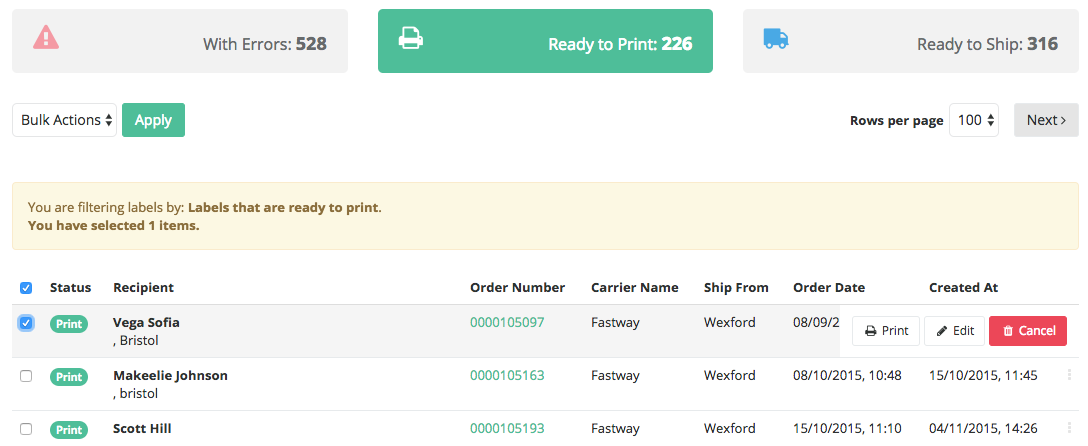This screenshot has width=1088, height=446.
Task: Tick the checkbox for Makeelie Johnson
Action: tap(26, 376)
